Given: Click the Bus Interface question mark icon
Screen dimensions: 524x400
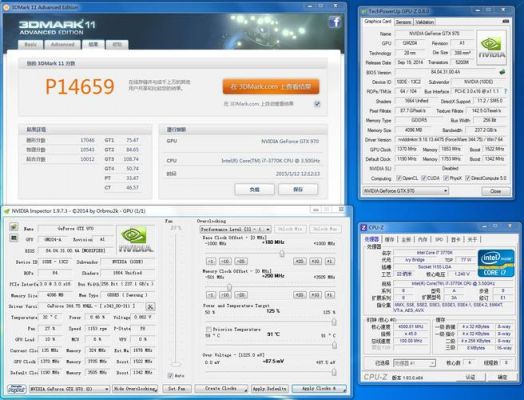Looking at the screenshot, I should [x=505, y=91].
